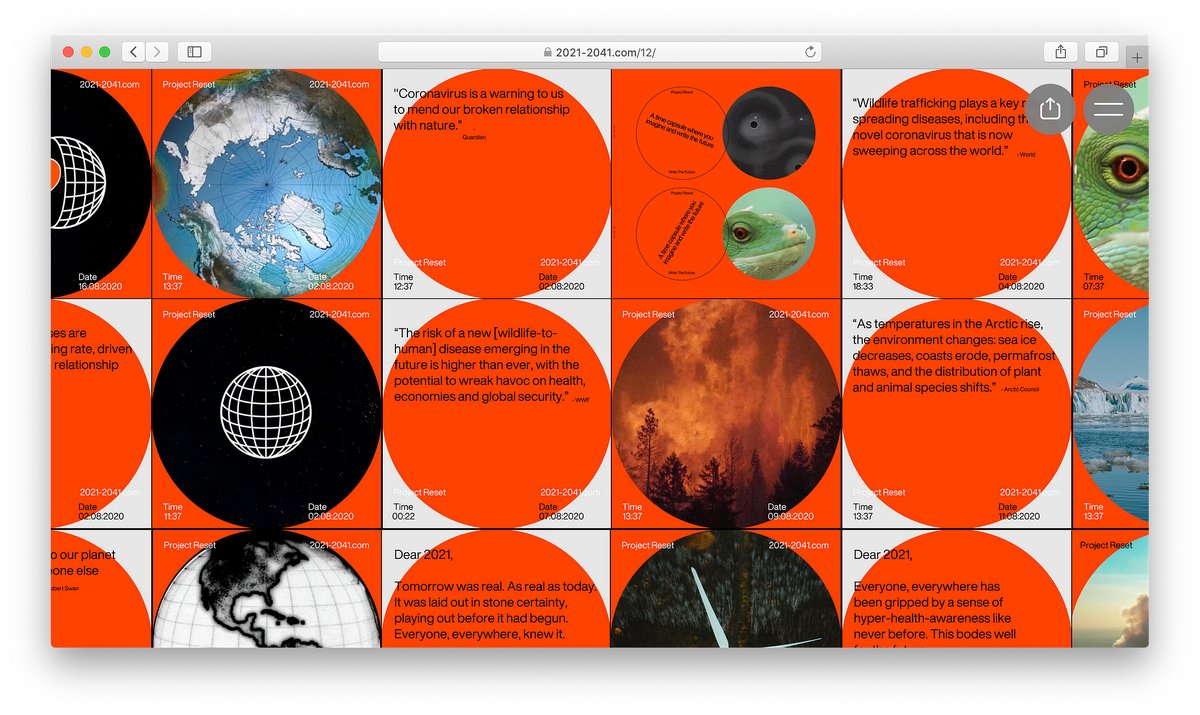
Task: Open the round hamburger menu on the page
Action: [1109, 109]
